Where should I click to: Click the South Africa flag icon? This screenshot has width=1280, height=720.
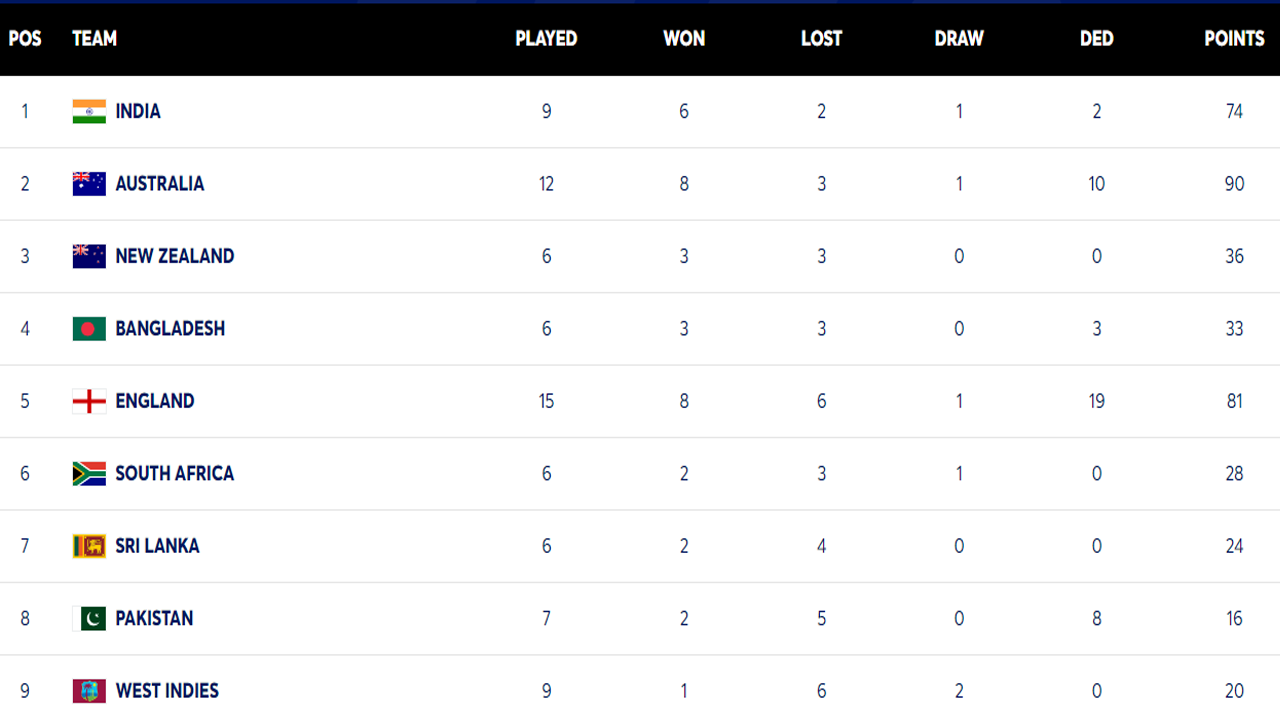point(89,473)
